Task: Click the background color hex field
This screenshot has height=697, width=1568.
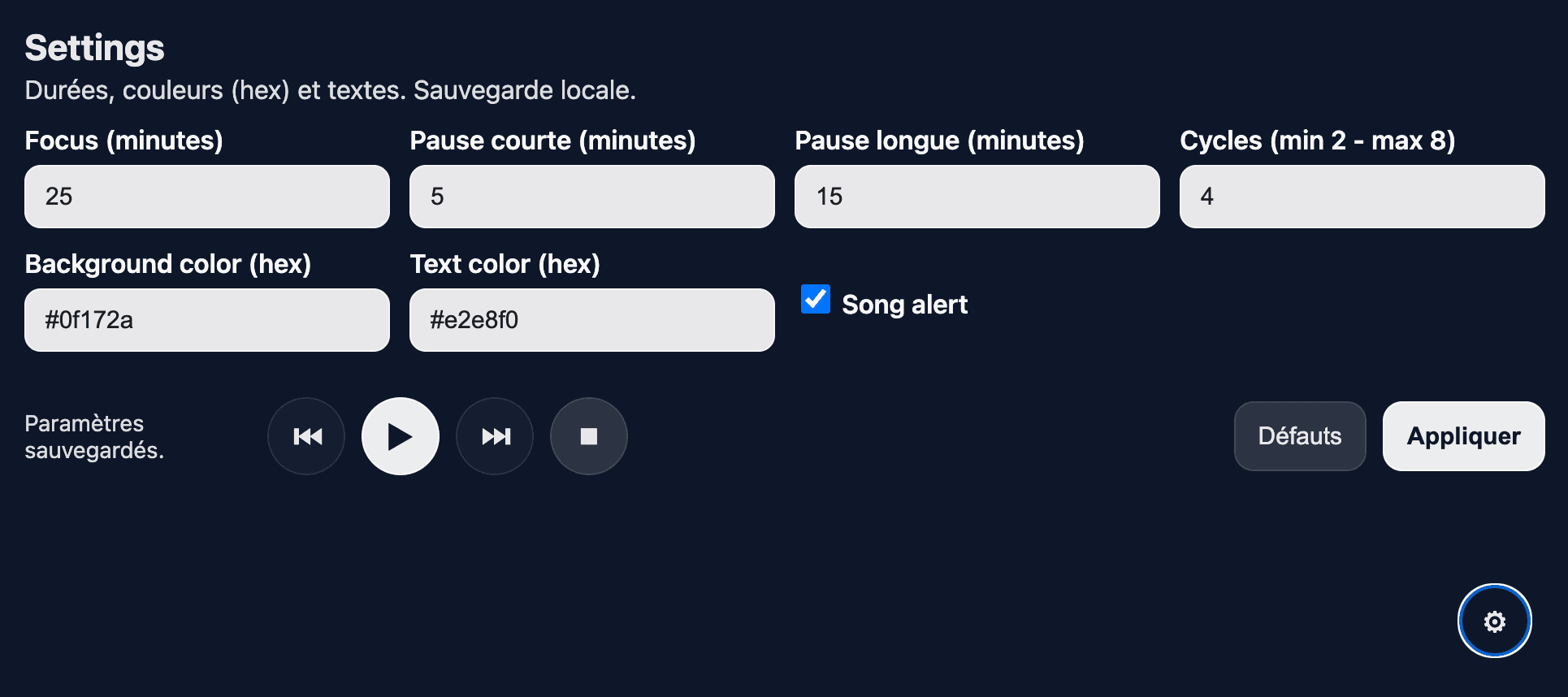Action: click(207, 319)
